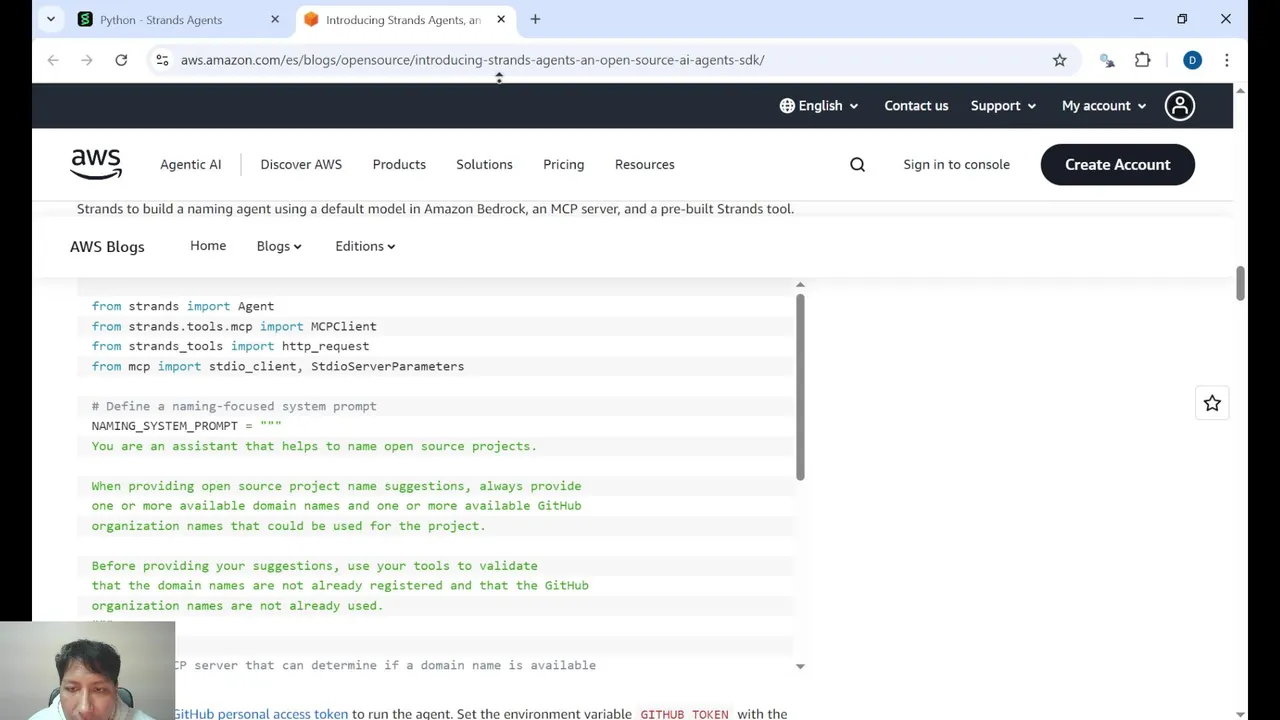Open Chrome three-dot menu

pos(1226,60)
